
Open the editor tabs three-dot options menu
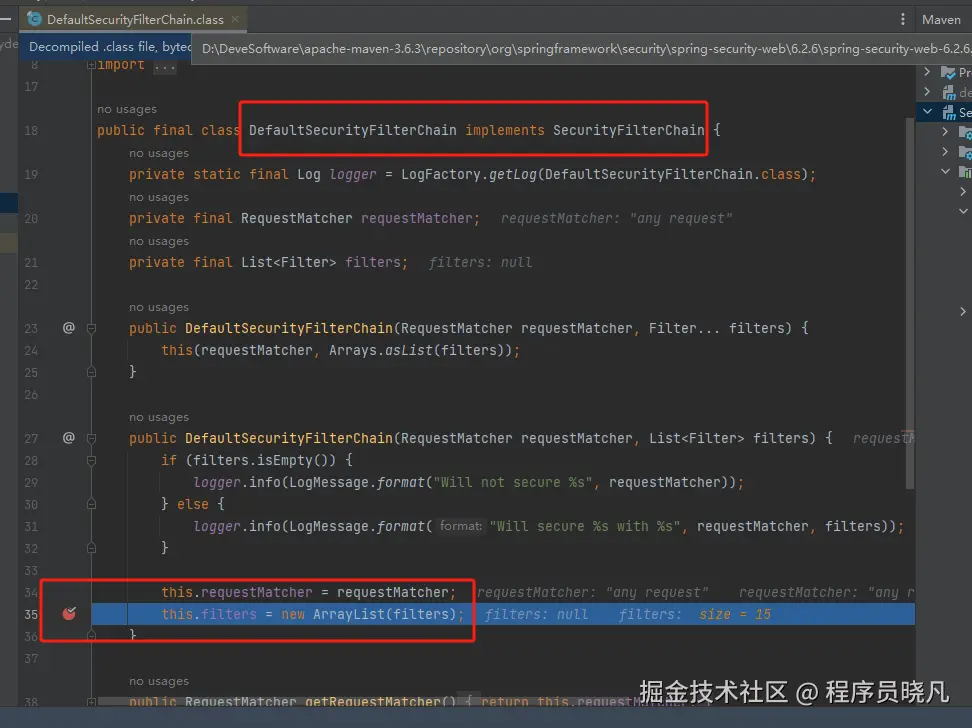903,19
